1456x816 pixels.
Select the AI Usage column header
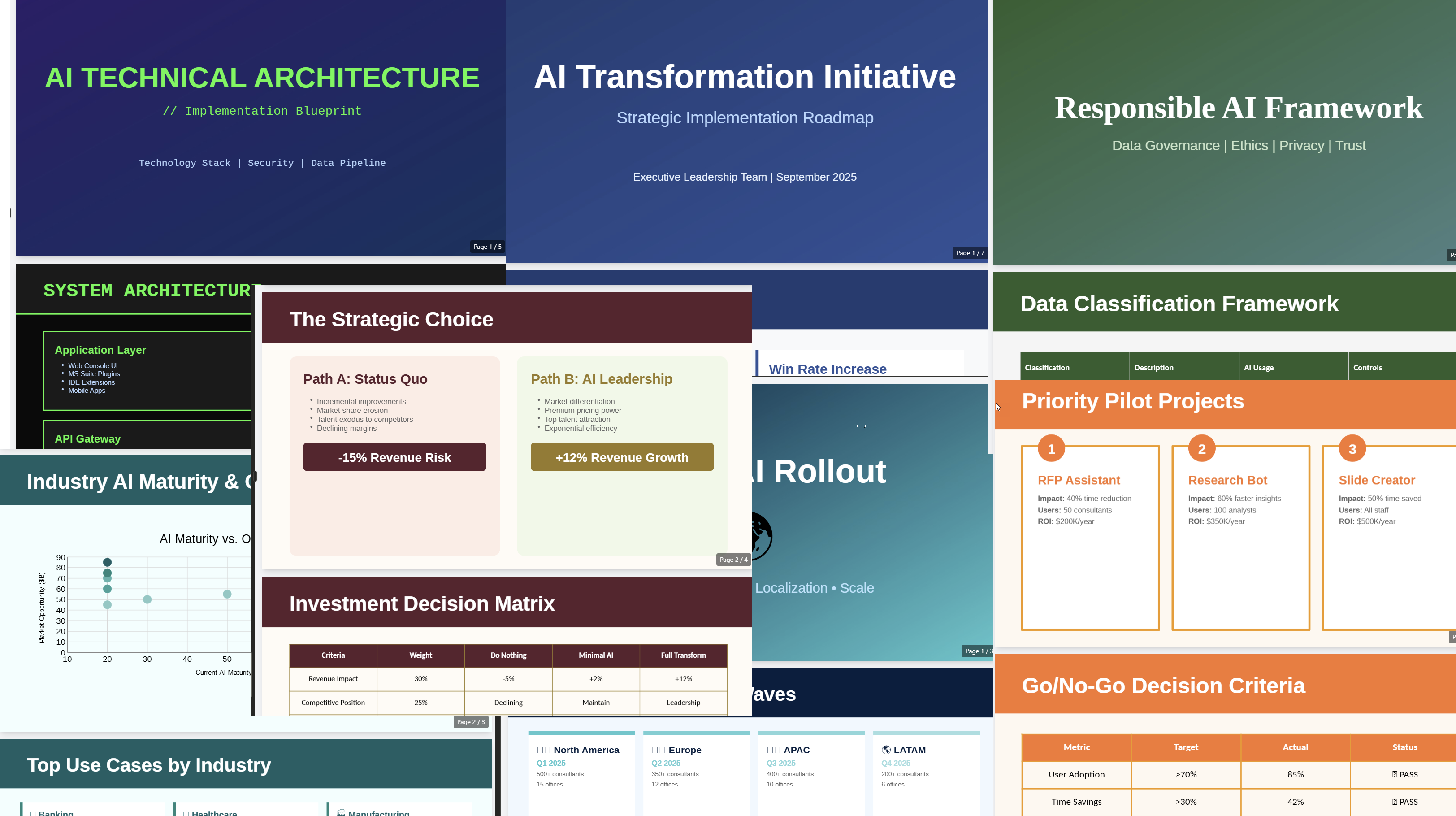pyautogui.click(x=1258, y=368)
